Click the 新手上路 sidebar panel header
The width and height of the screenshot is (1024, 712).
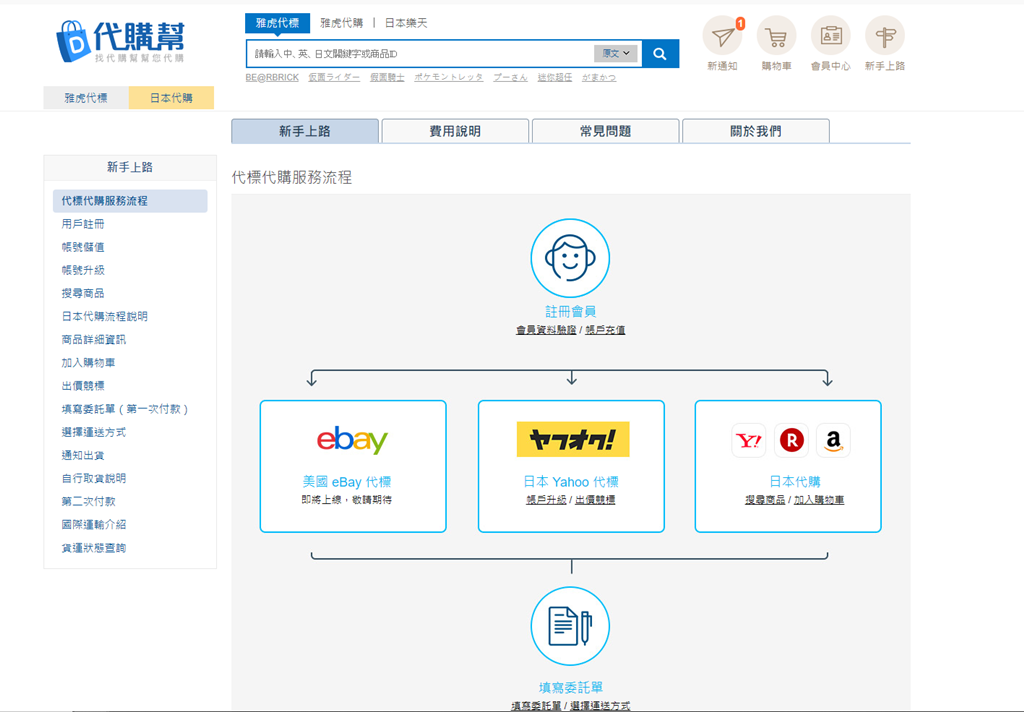[130, 167]
